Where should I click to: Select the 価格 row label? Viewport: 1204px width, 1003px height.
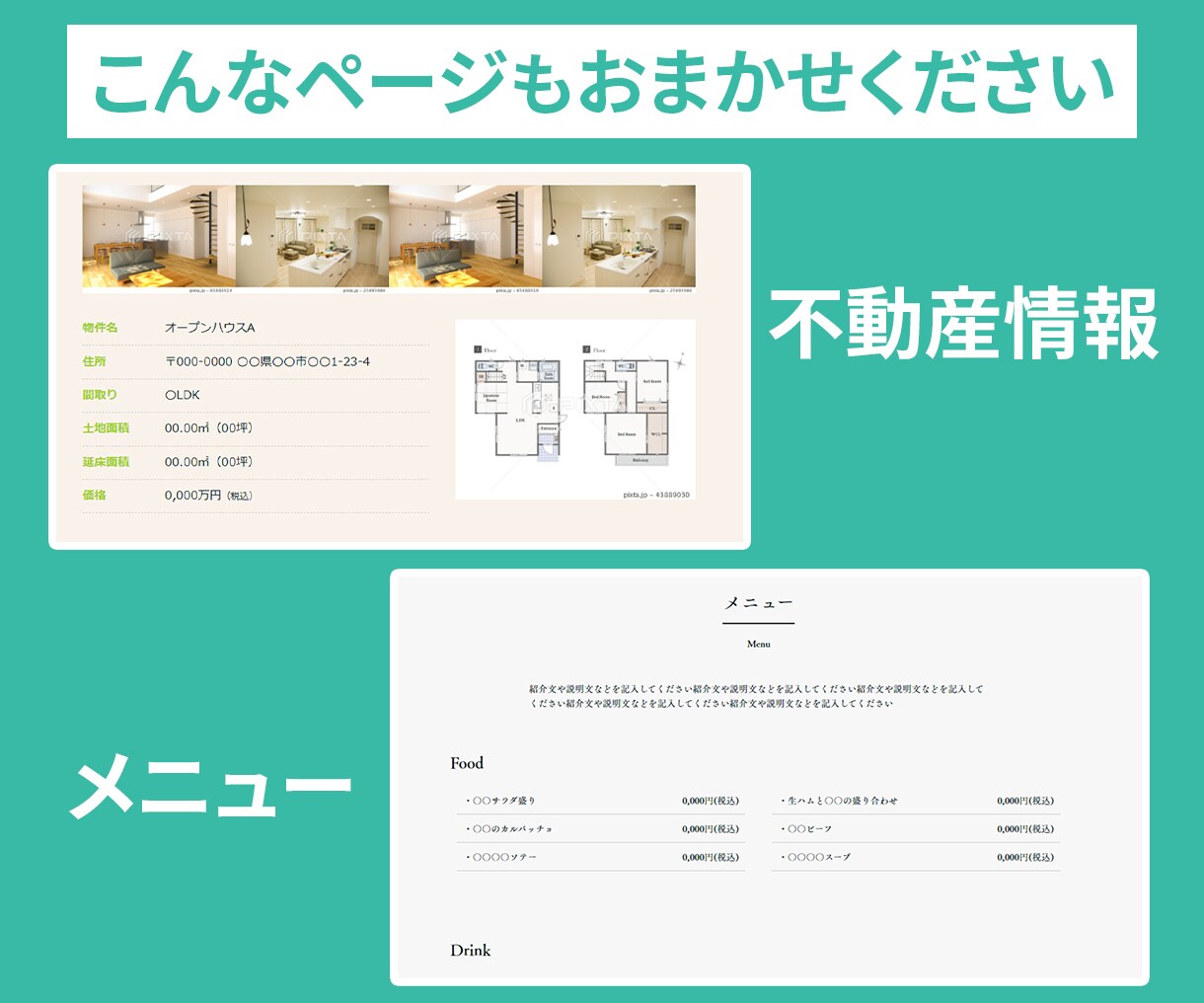point(94,496)
